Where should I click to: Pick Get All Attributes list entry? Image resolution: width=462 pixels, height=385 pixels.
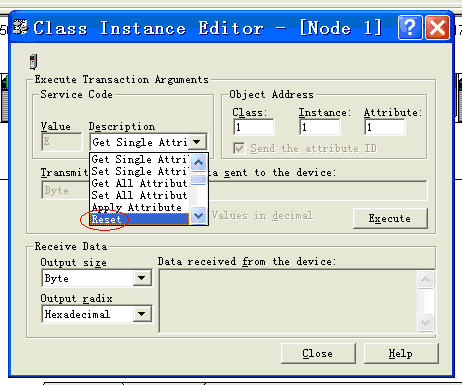point(139,183)
